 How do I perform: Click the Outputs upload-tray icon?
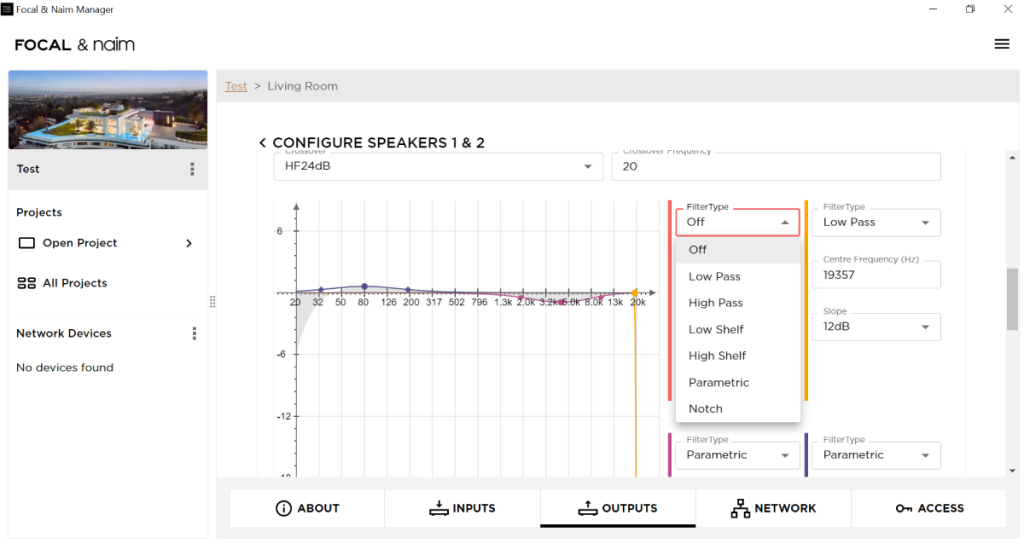click(x=588, y=508)
